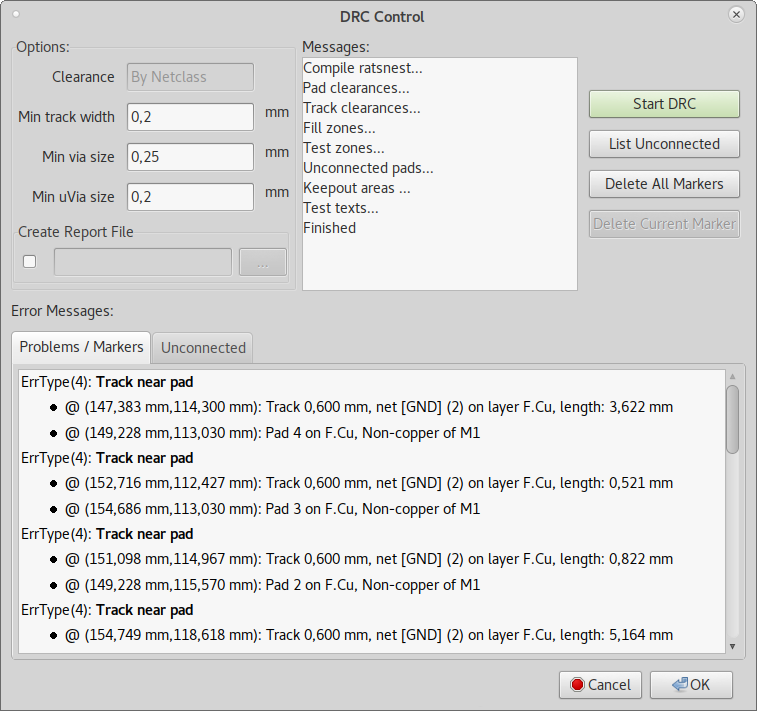Click the Clearance By Netclass field
This screenshot has width=757, height=711.
coord(190,77)
